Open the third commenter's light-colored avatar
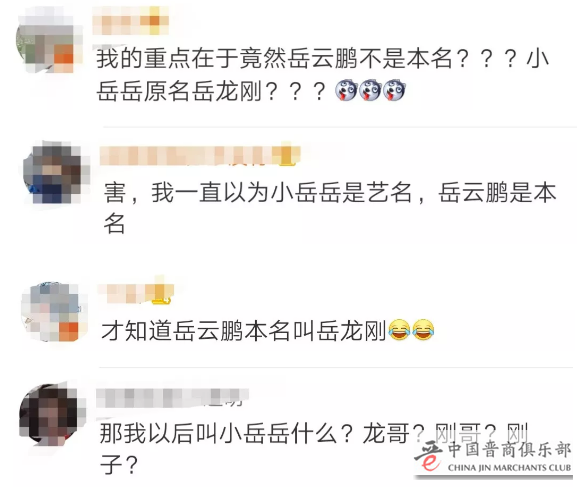 54,312
